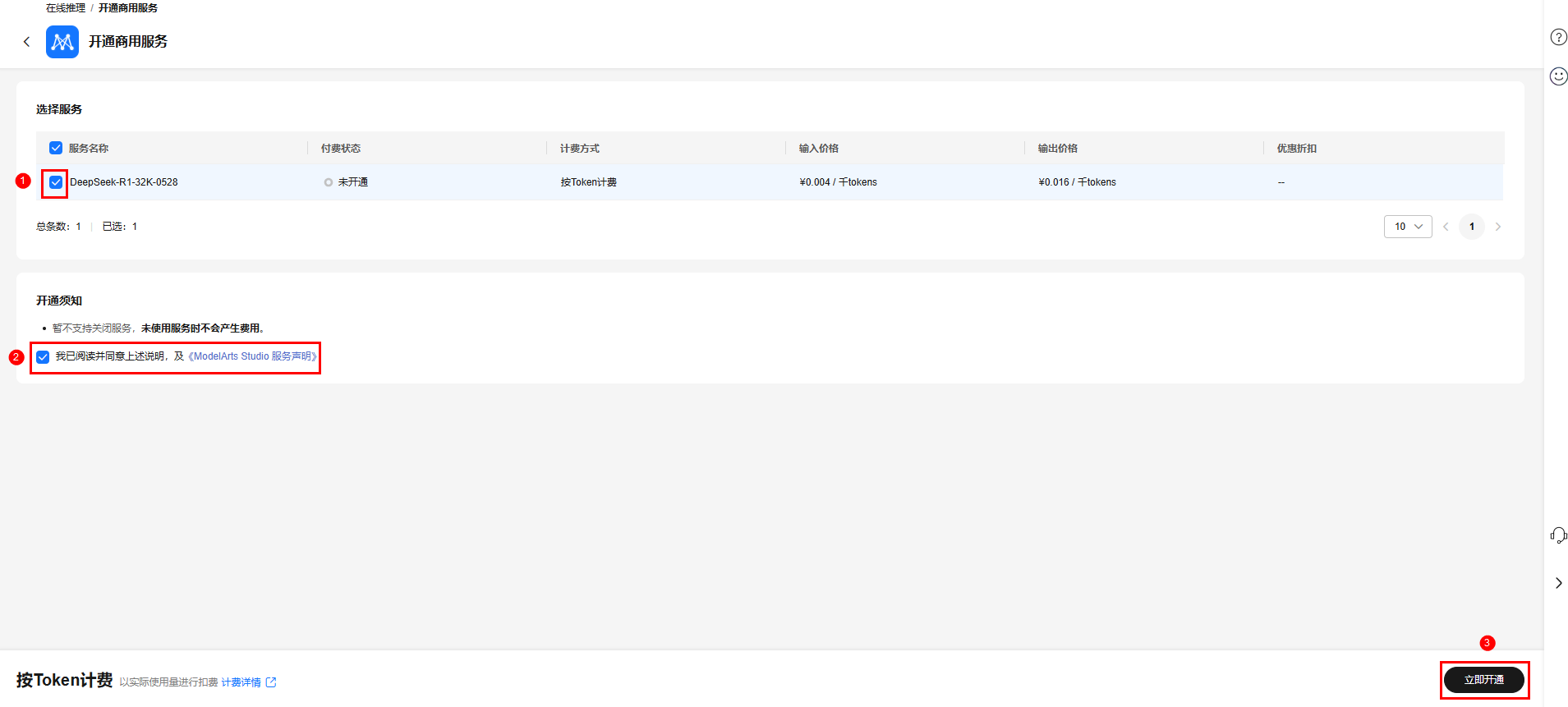1568x707 pixels.
Task: Click the 付费状态 column header
Action: 341,149
